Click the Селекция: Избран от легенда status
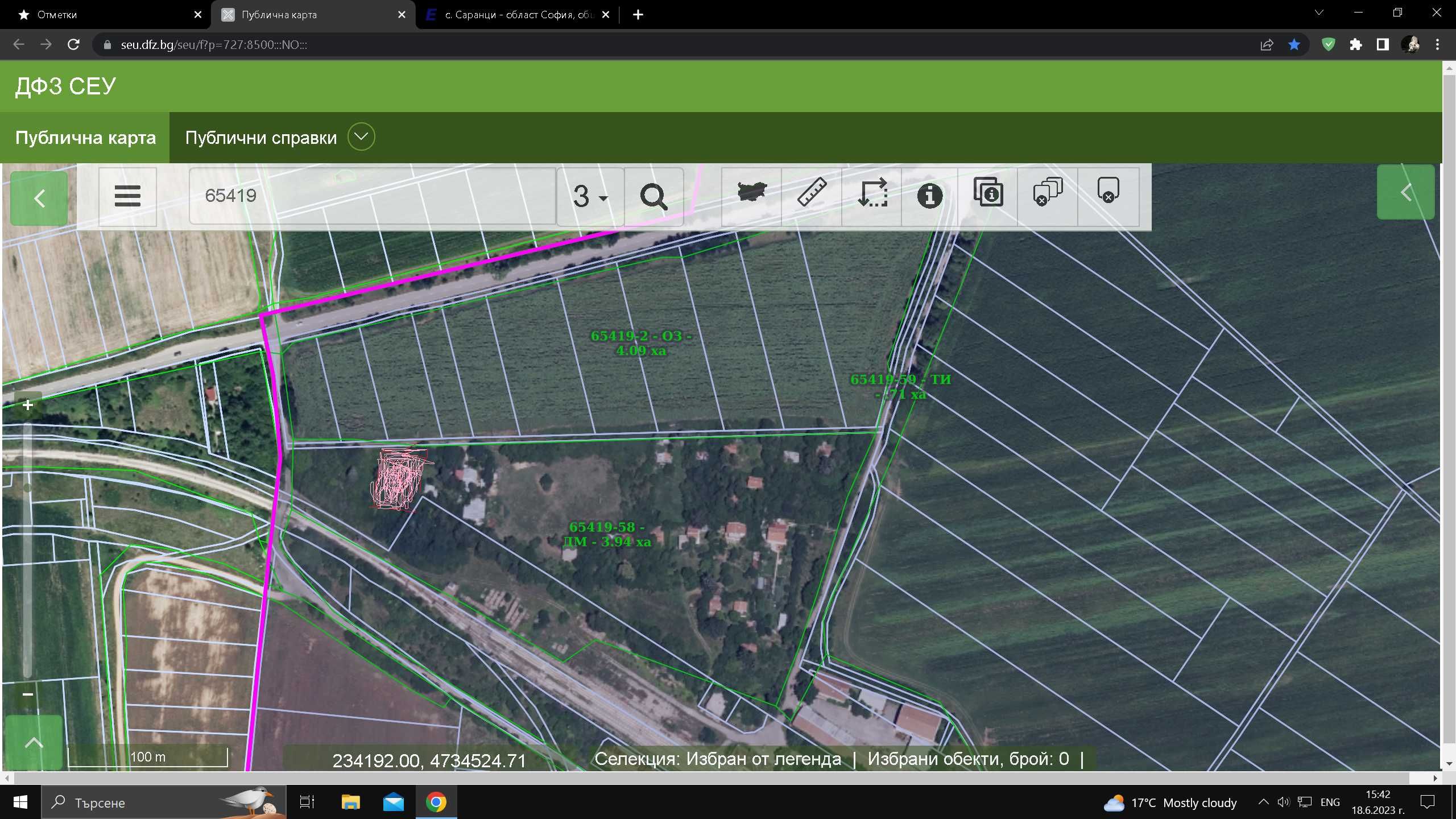Viewport: 1456px width, 819px height. coord(718,759)
